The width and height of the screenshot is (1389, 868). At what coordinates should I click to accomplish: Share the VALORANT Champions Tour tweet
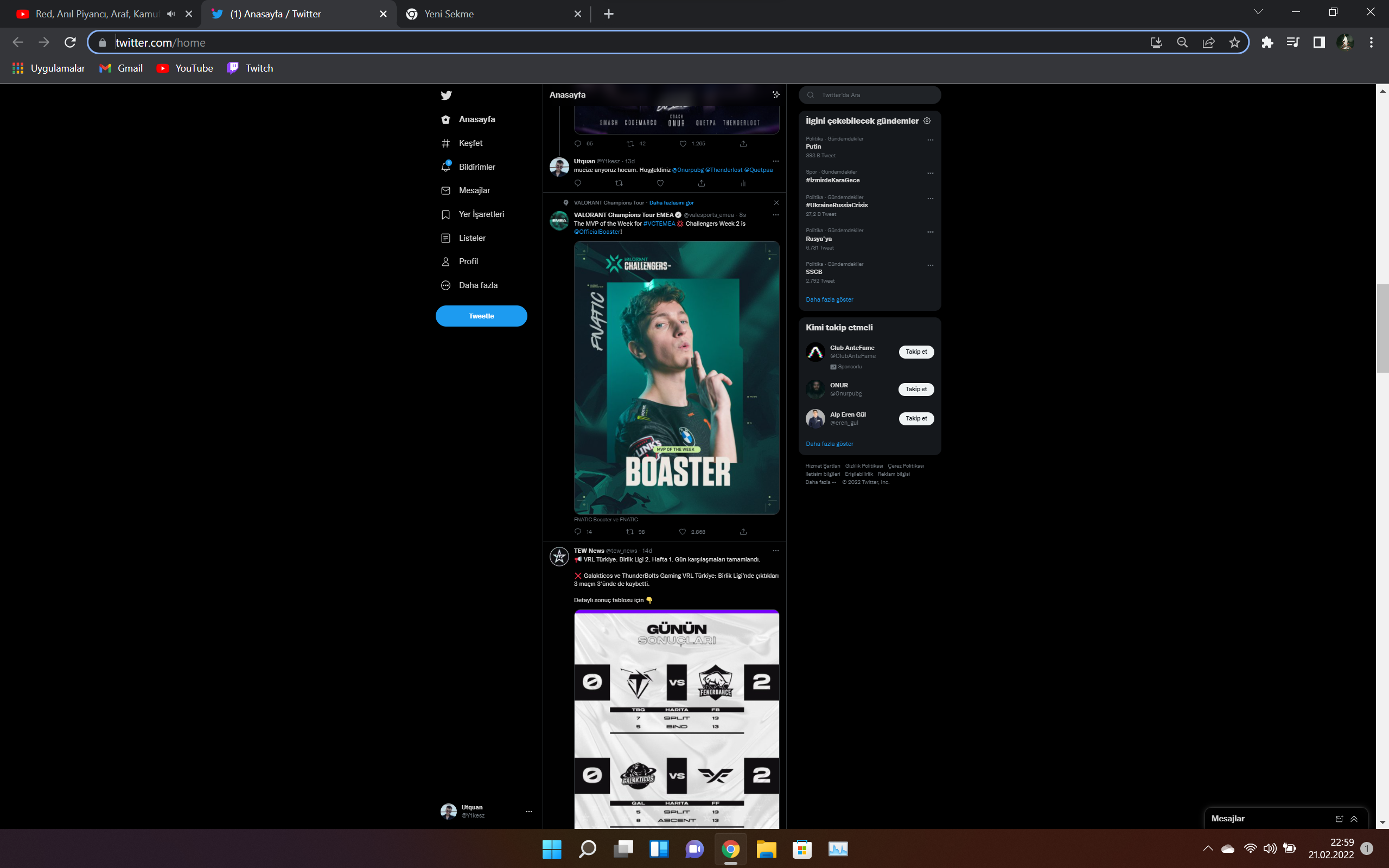point(743,532)
